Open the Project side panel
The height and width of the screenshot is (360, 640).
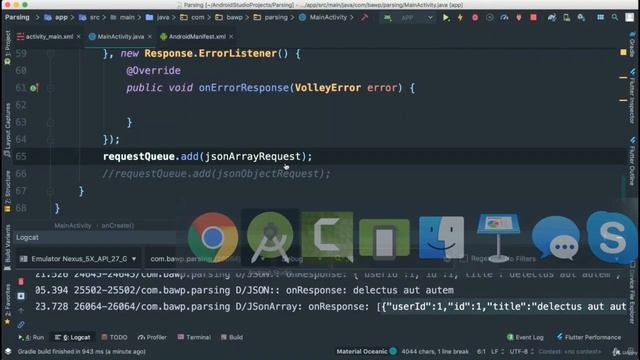coord(7,46)
